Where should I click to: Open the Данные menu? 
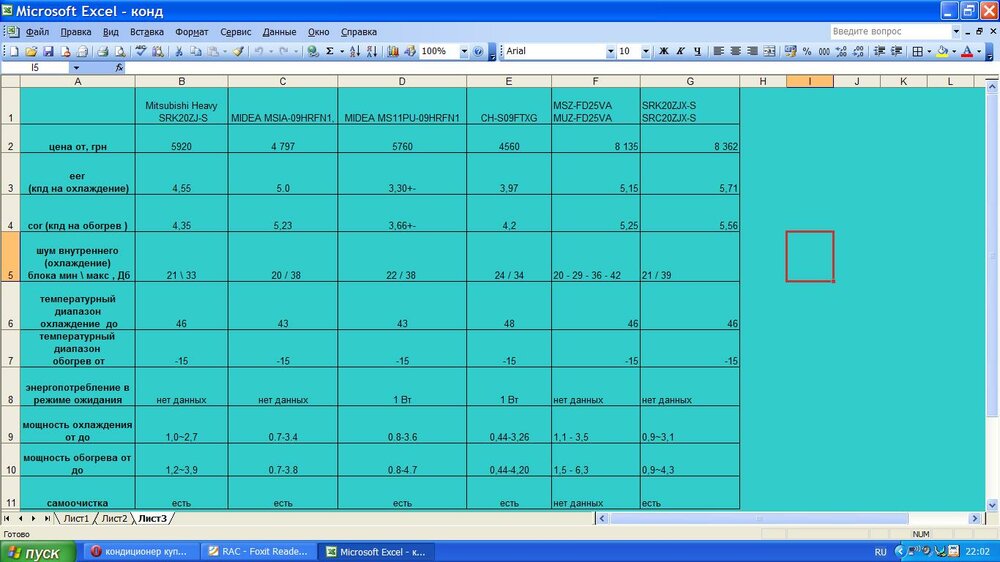point(279,32)
